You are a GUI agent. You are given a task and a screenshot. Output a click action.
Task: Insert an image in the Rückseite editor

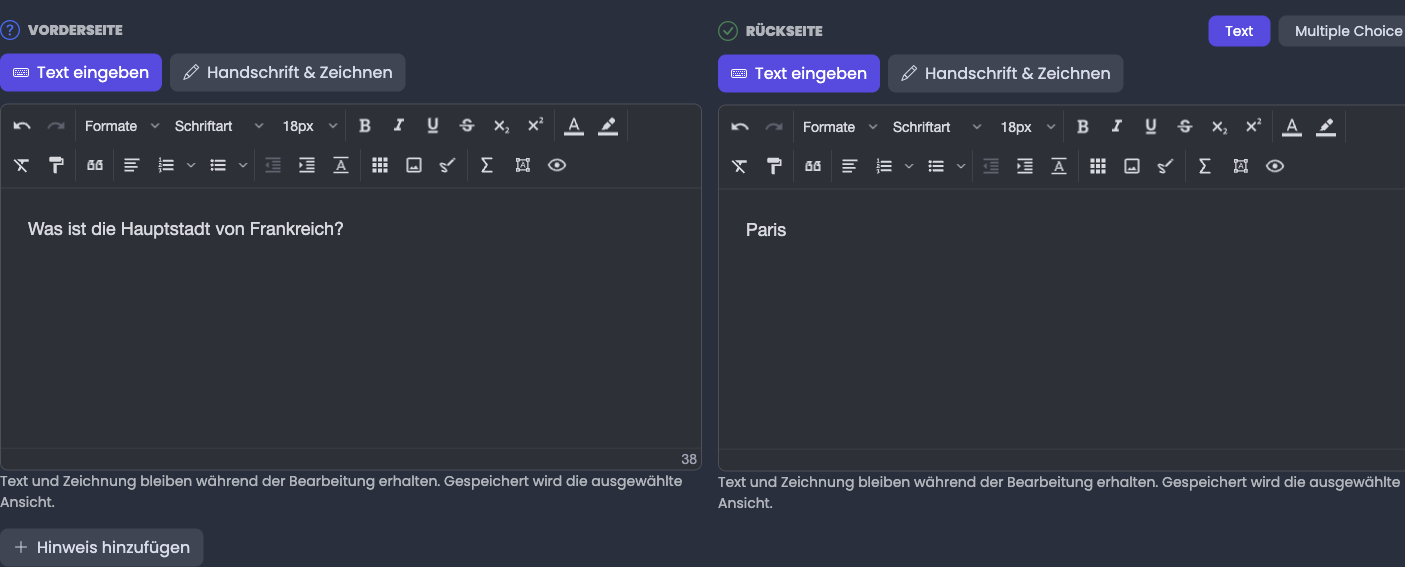pyautogui.click(x=1132, y=167)
